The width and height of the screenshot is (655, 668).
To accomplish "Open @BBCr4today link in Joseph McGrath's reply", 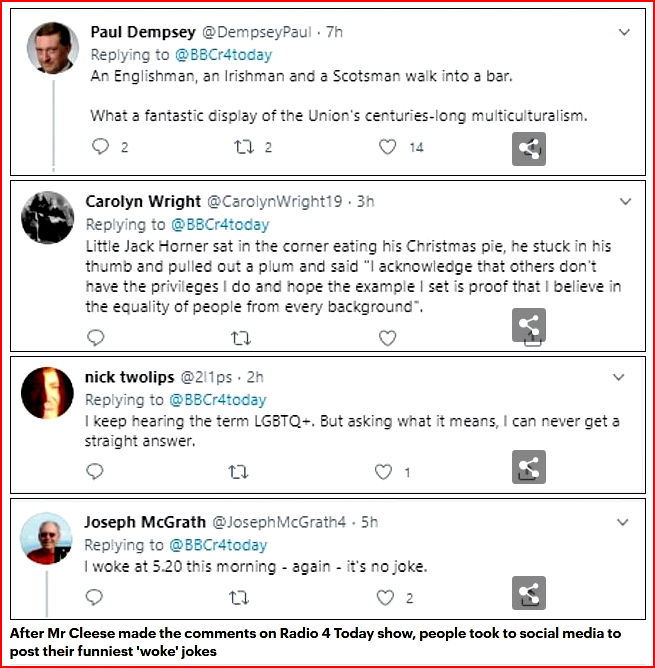I will point(220,545).
